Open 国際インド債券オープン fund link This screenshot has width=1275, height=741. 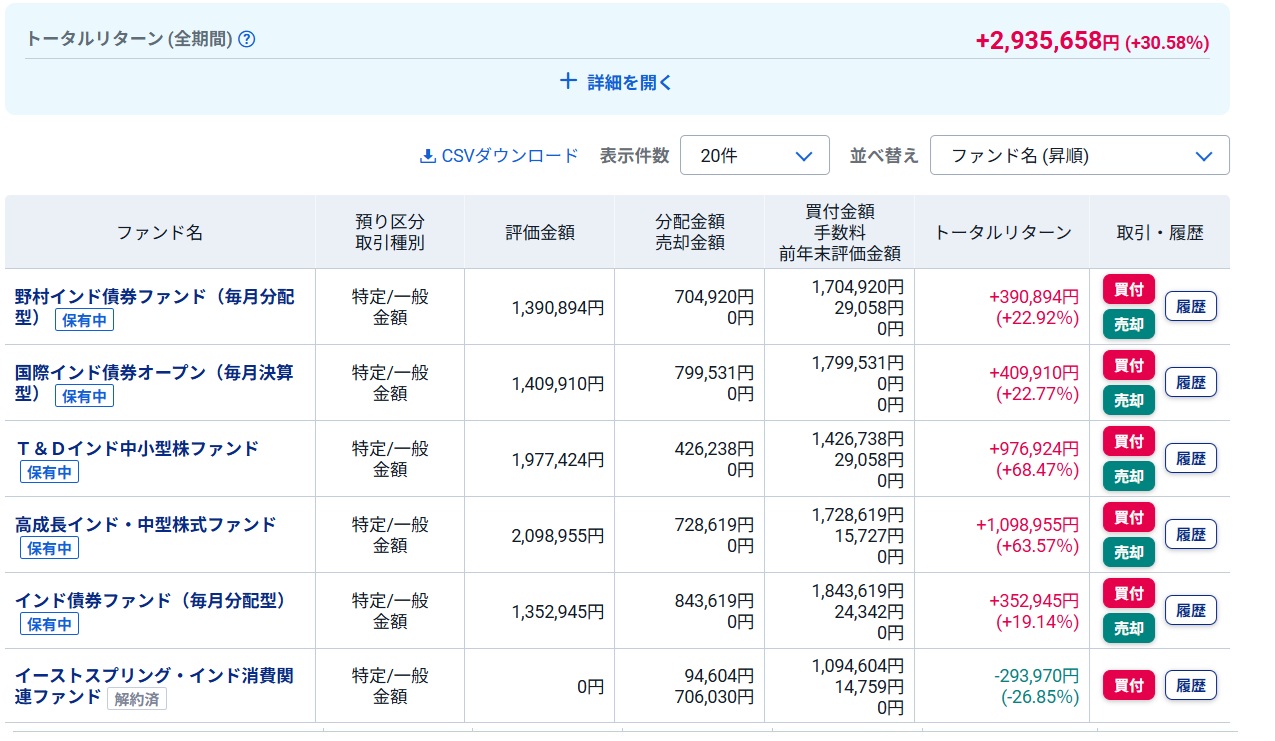click(x=155, y=373)
